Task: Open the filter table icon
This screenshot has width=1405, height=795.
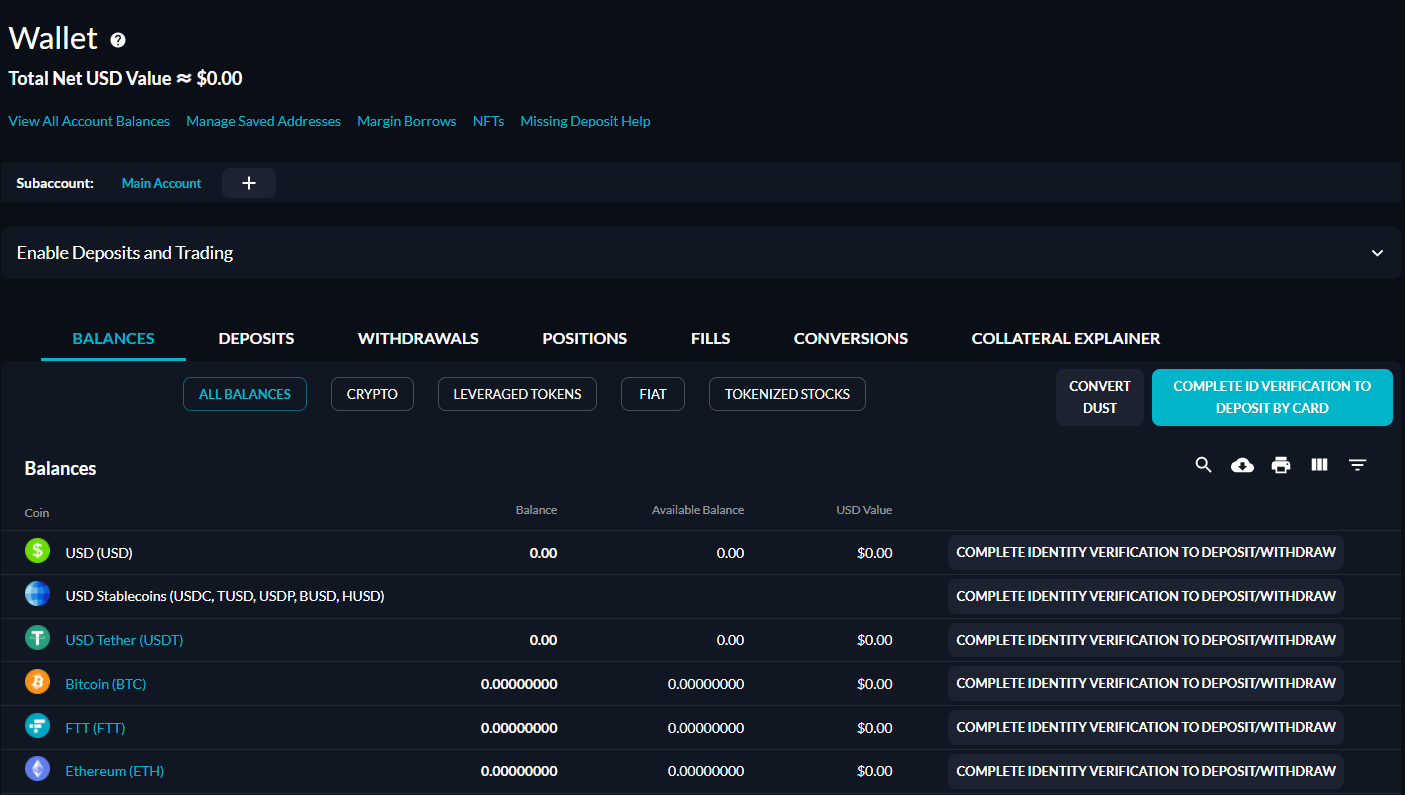Action: 1357,465
